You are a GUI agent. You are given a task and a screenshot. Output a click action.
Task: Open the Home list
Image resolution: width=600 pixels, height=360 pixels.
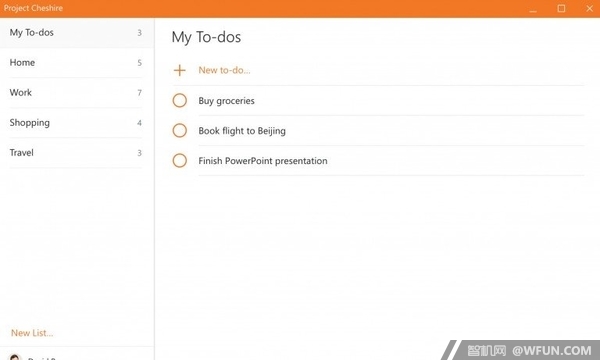(77, 63)
